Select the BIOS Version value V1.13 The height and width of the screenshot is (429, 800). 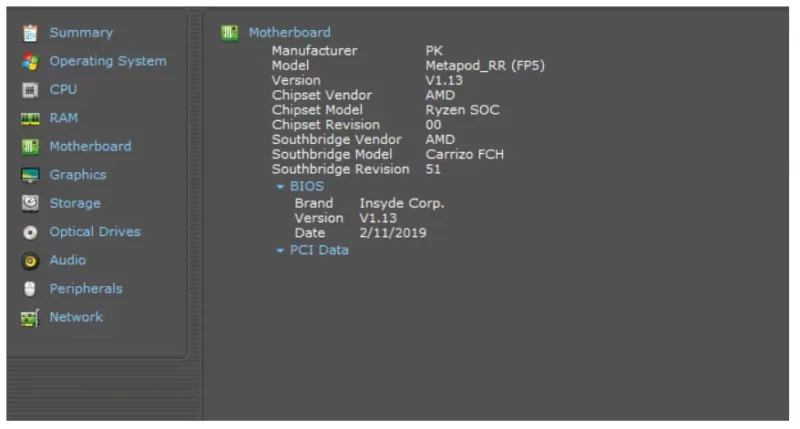(x=378, y=218)
